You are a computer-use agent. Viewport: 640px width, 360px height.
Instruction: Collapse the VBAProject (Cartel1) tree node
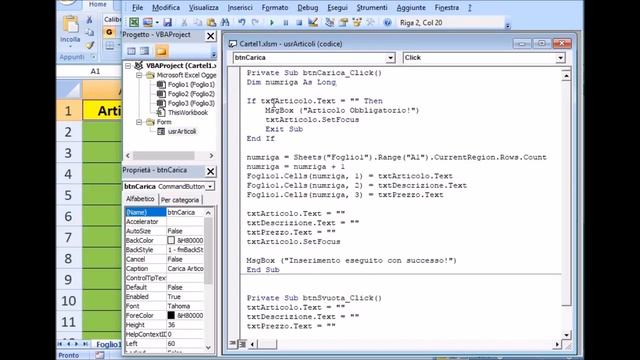pos(128,66)
